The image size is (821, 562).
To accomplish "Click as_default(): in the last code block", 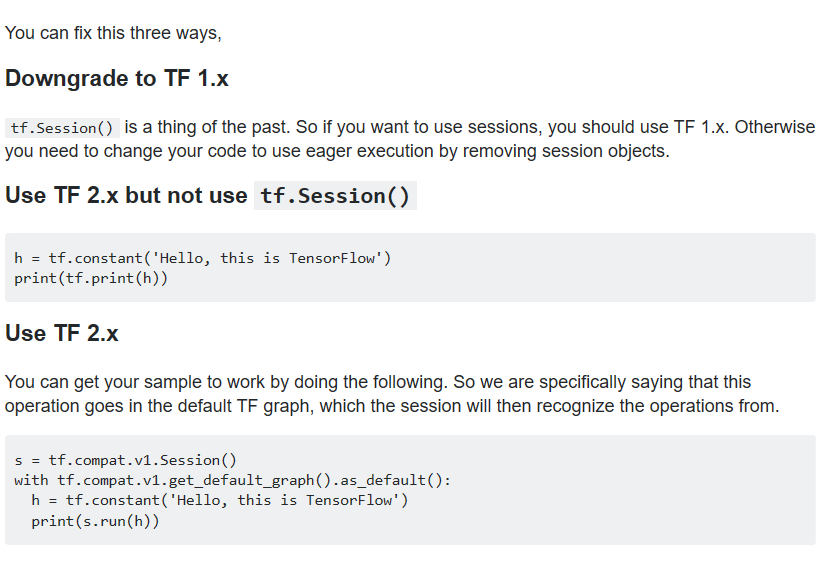I will pyautogui.click(x=408, y=480).
